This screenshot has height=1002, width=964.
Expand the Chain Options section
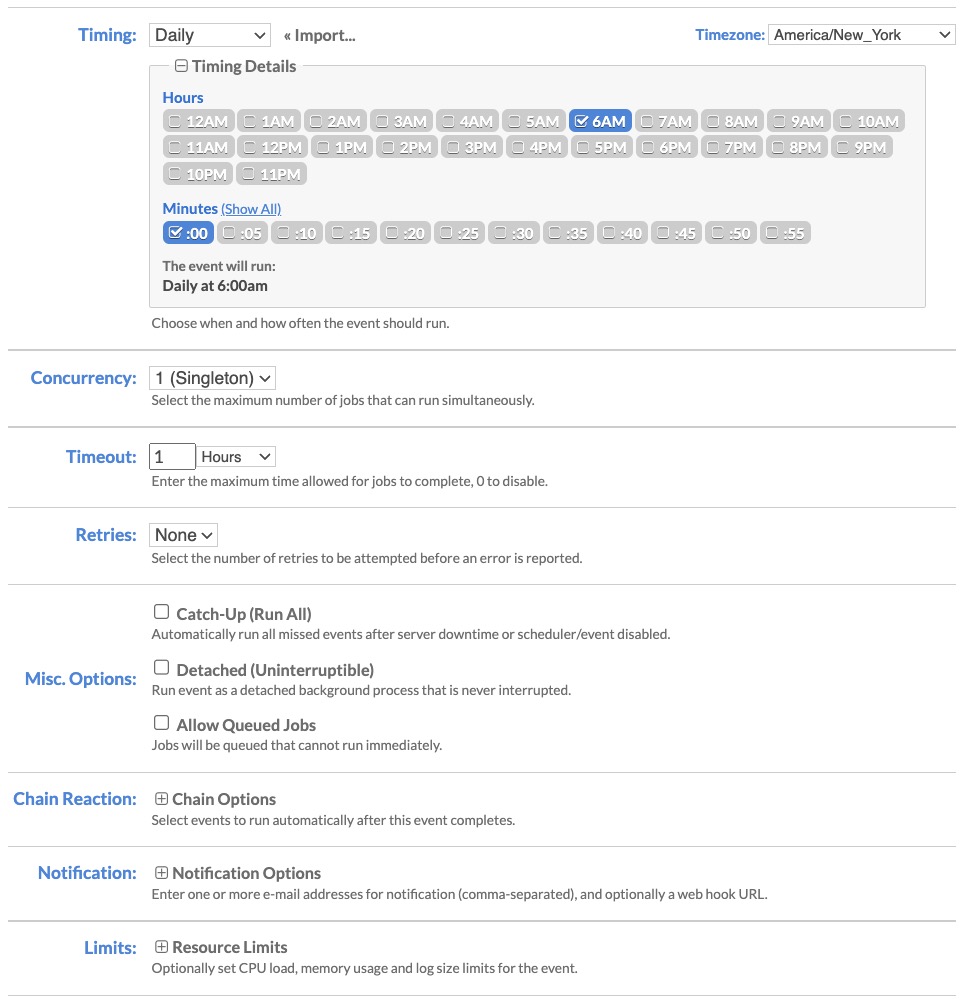(162, 799)
